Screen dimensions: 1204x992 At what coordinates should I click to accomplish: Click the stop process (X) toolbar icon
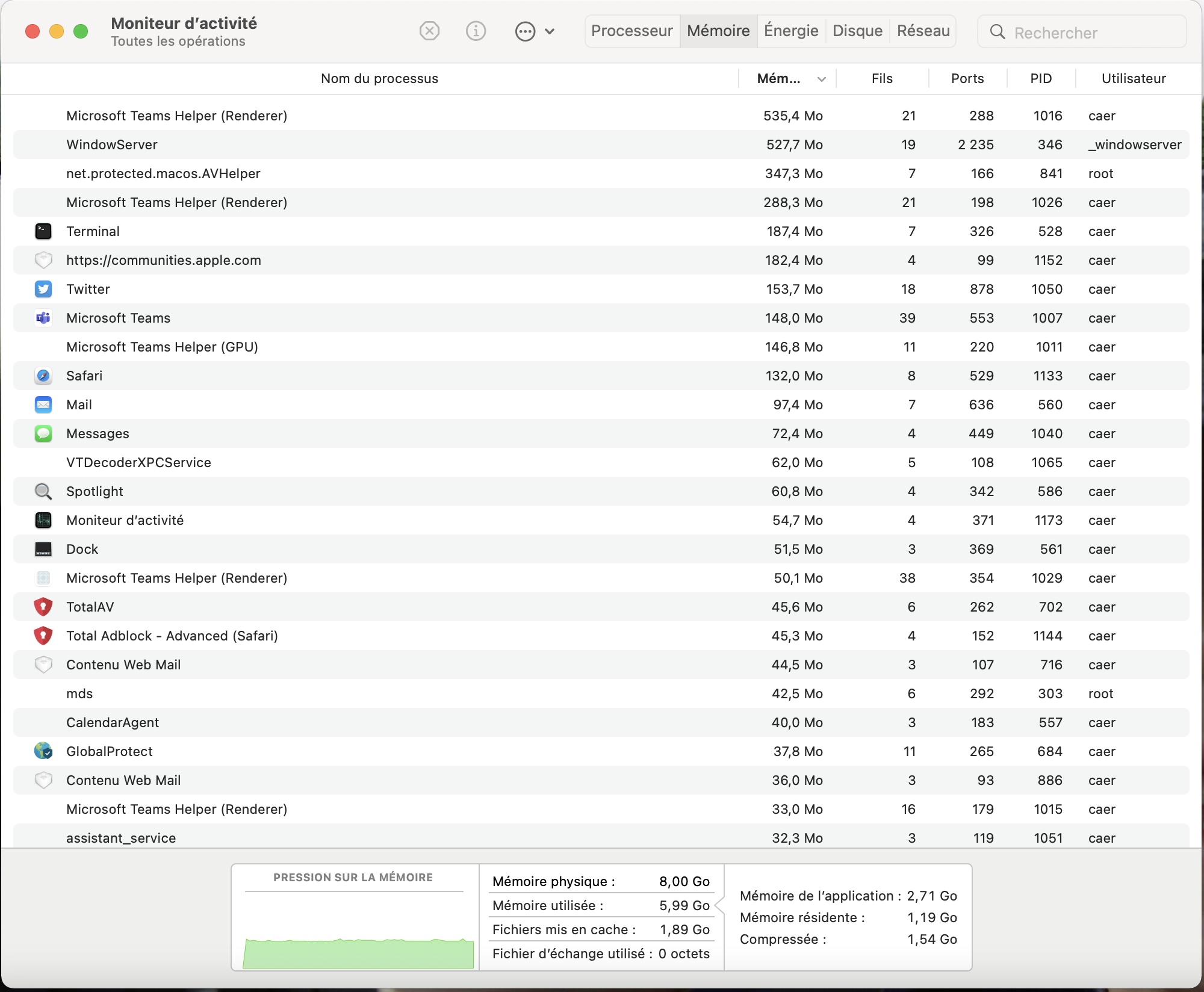(429, 31)
